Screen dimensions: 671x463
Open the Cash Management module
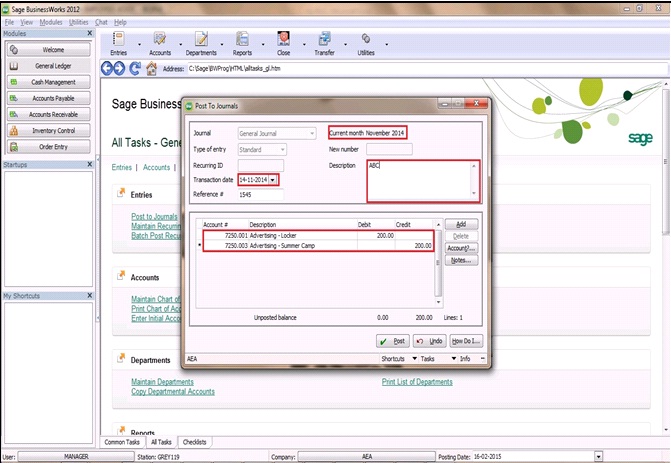tap(48, 82)
